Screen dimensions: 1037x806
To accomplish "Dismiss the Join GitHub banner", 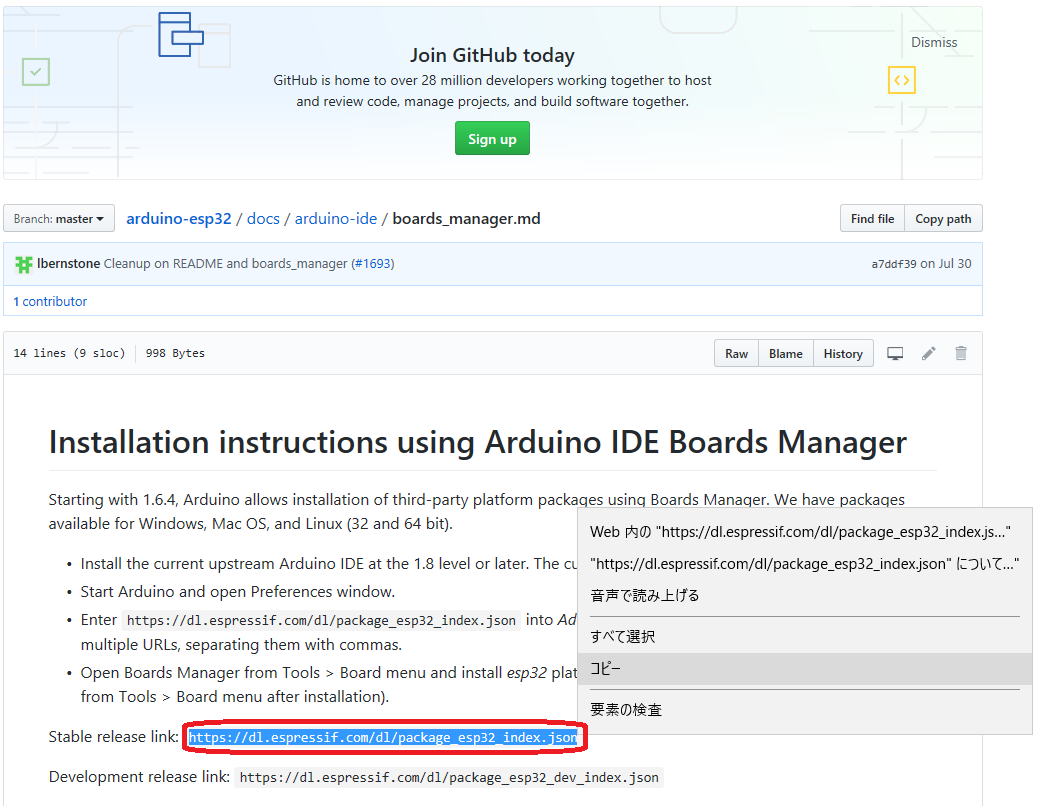I will tap(934, 42).
